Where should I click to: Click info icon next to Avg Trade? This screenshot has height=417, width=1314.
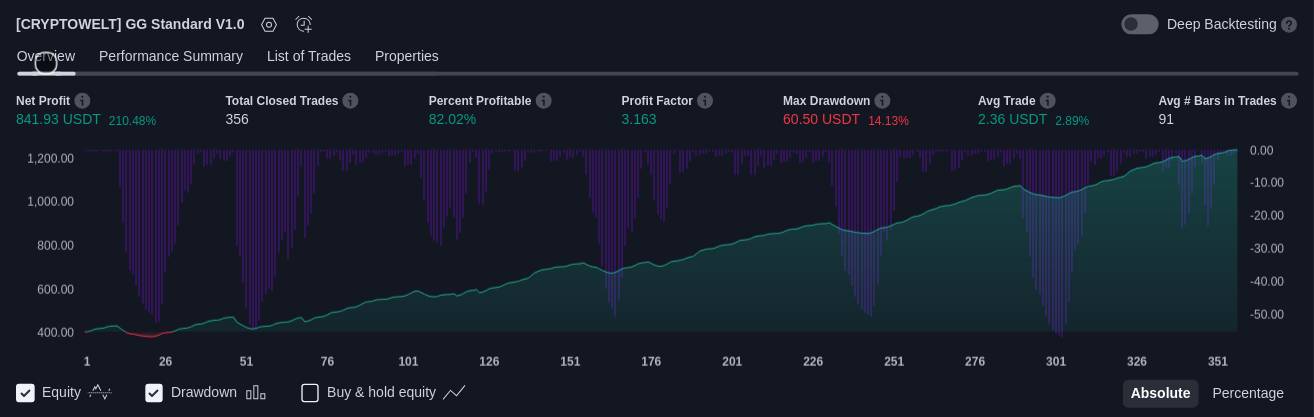[x=1047, y=101]
